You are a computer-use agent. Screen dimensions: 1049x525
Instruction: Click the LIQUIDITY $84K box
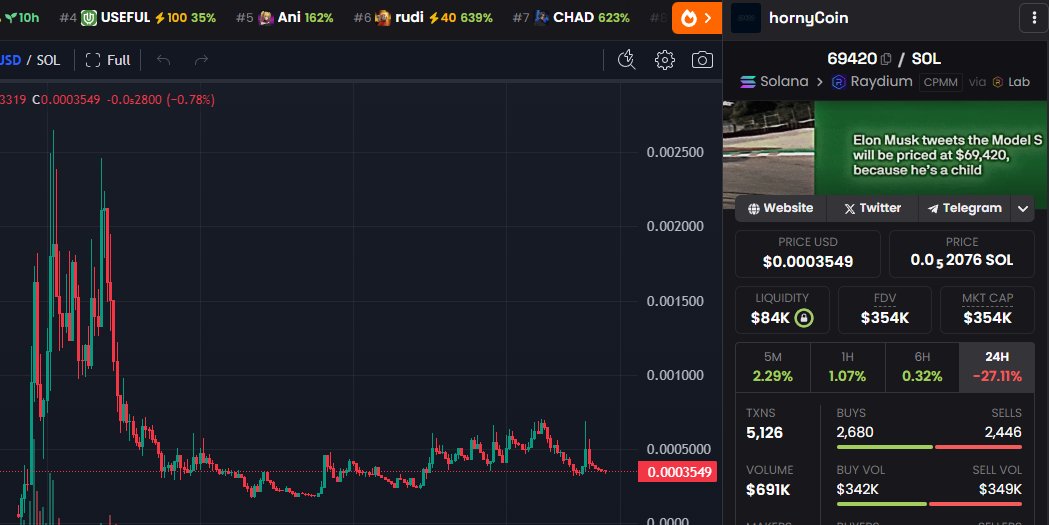click(x=782, y=310)
